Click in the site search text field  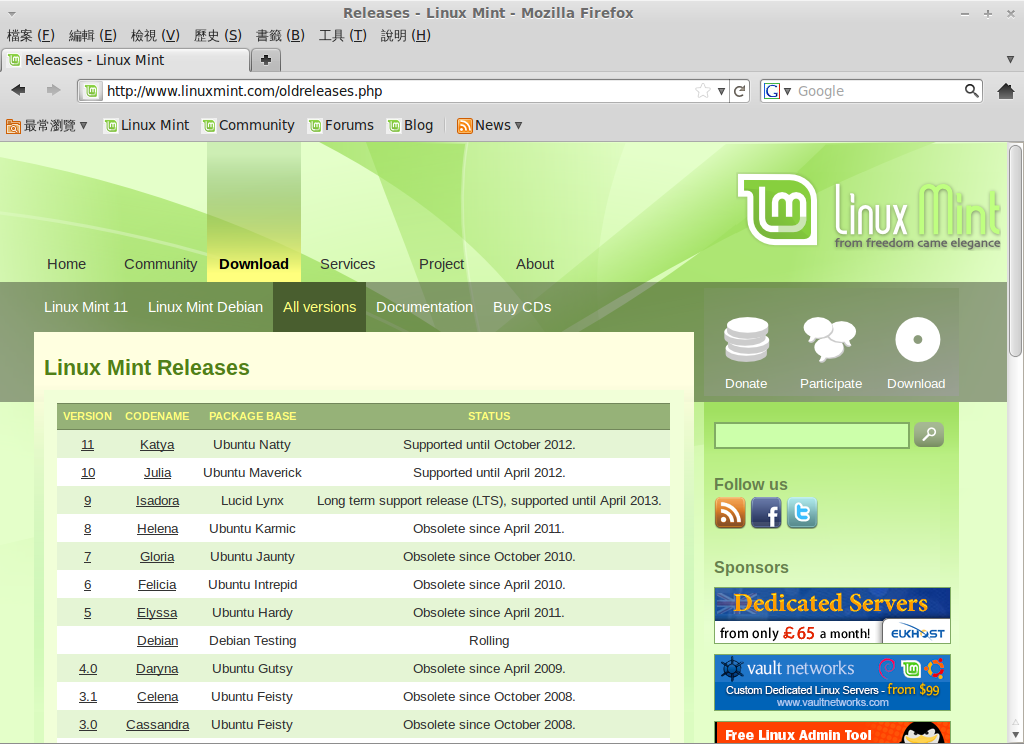pyautogui.click(x=812, y=435)
